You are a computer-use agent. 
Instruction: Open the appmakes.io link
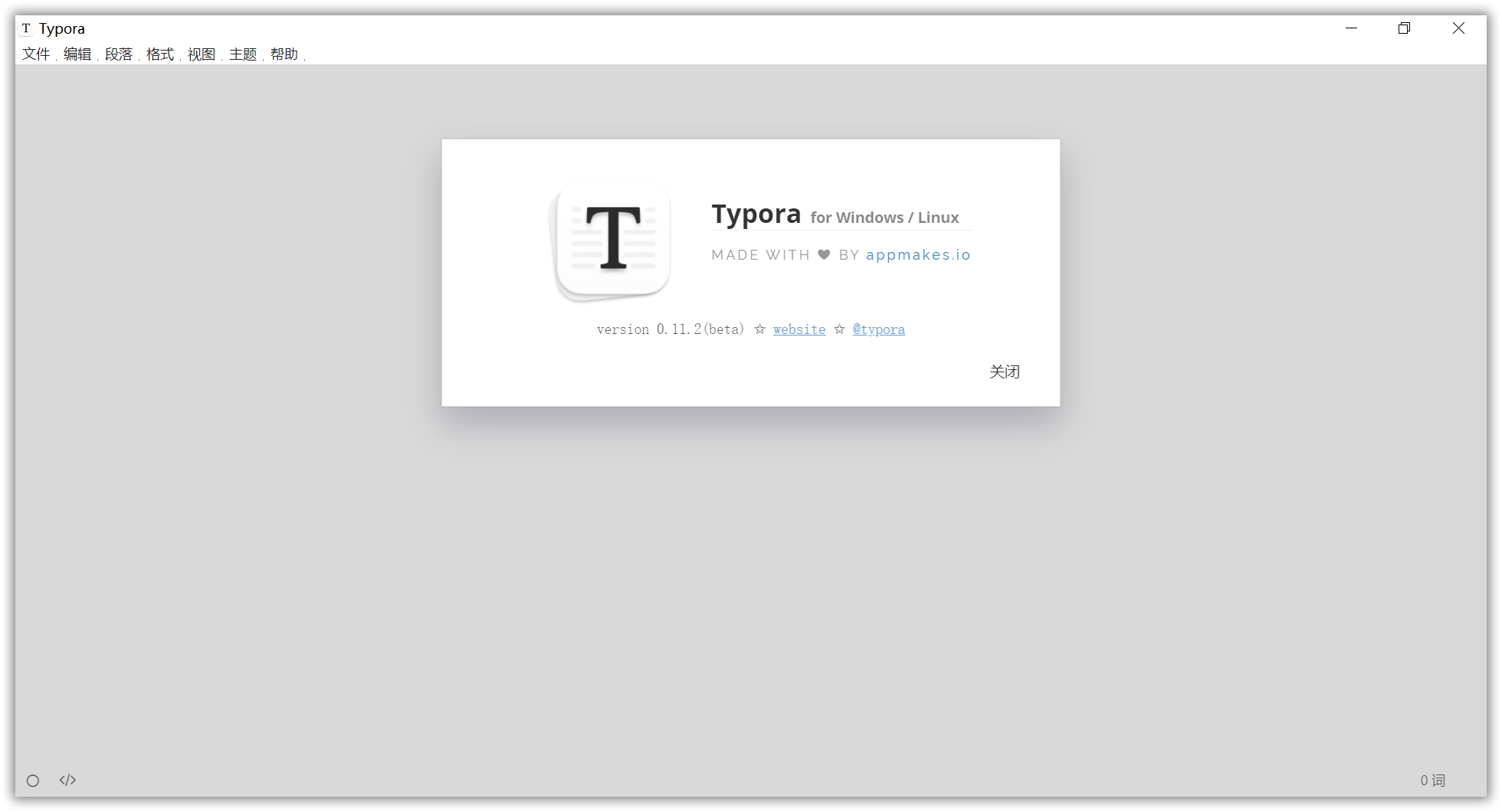click(x=918, y=254)
